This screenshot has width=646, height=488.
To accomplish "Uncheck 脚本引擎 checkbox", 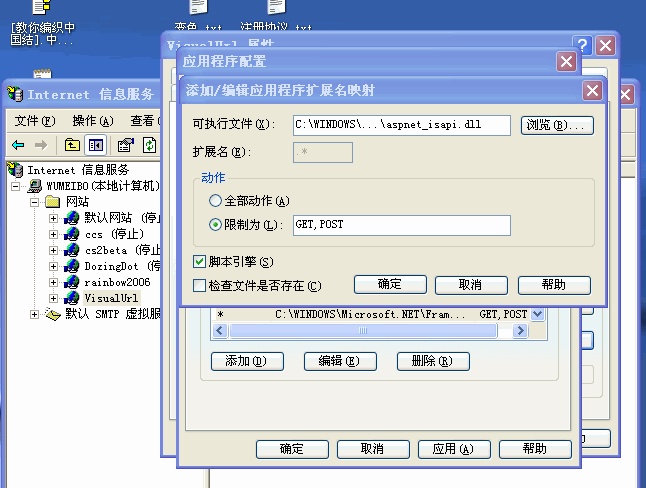I will pyautogui.click(x=199, y=262).
